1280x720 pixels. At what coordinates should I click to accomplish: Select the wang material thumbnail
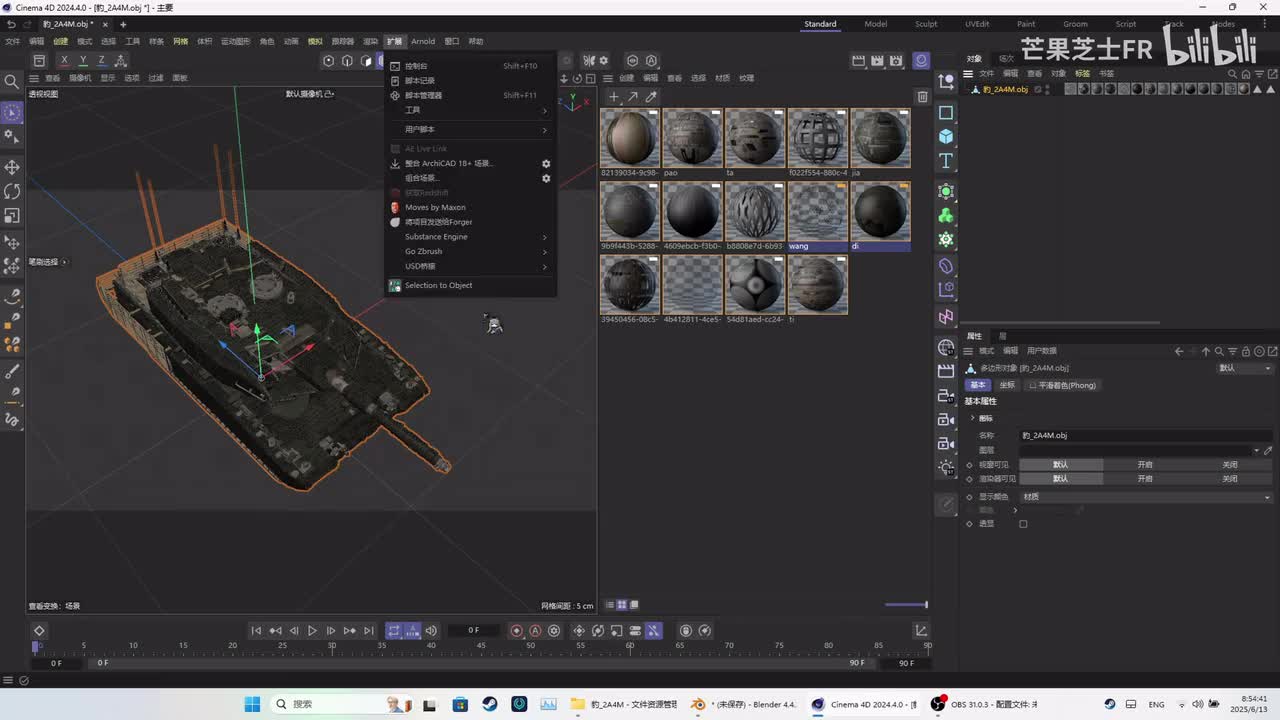click(x=817, y=212)
